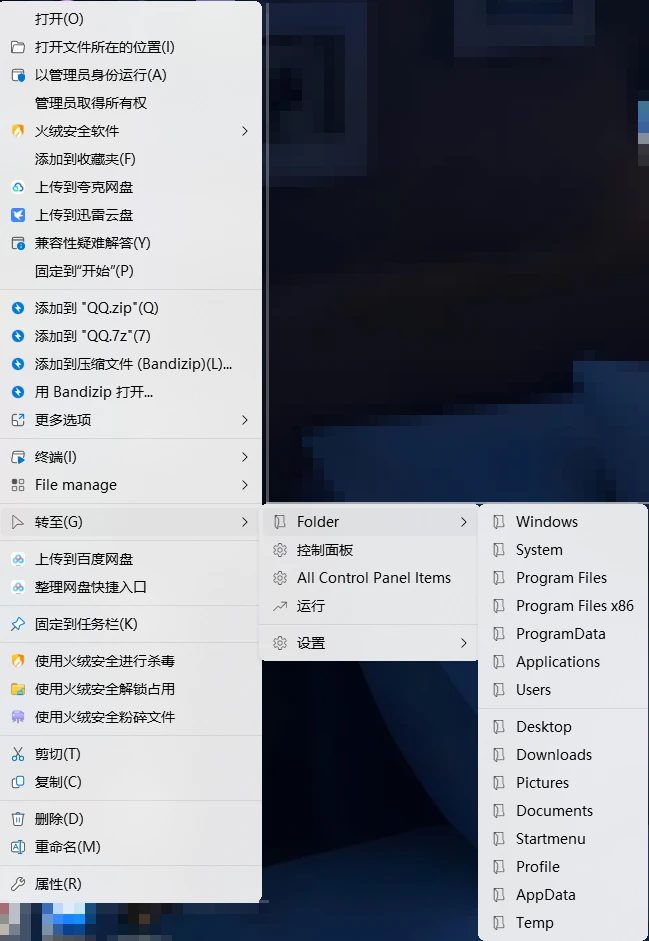Click the wrench icon beside 属性(R)
This screenshot has width=649, height=941.
coord(18,884)
